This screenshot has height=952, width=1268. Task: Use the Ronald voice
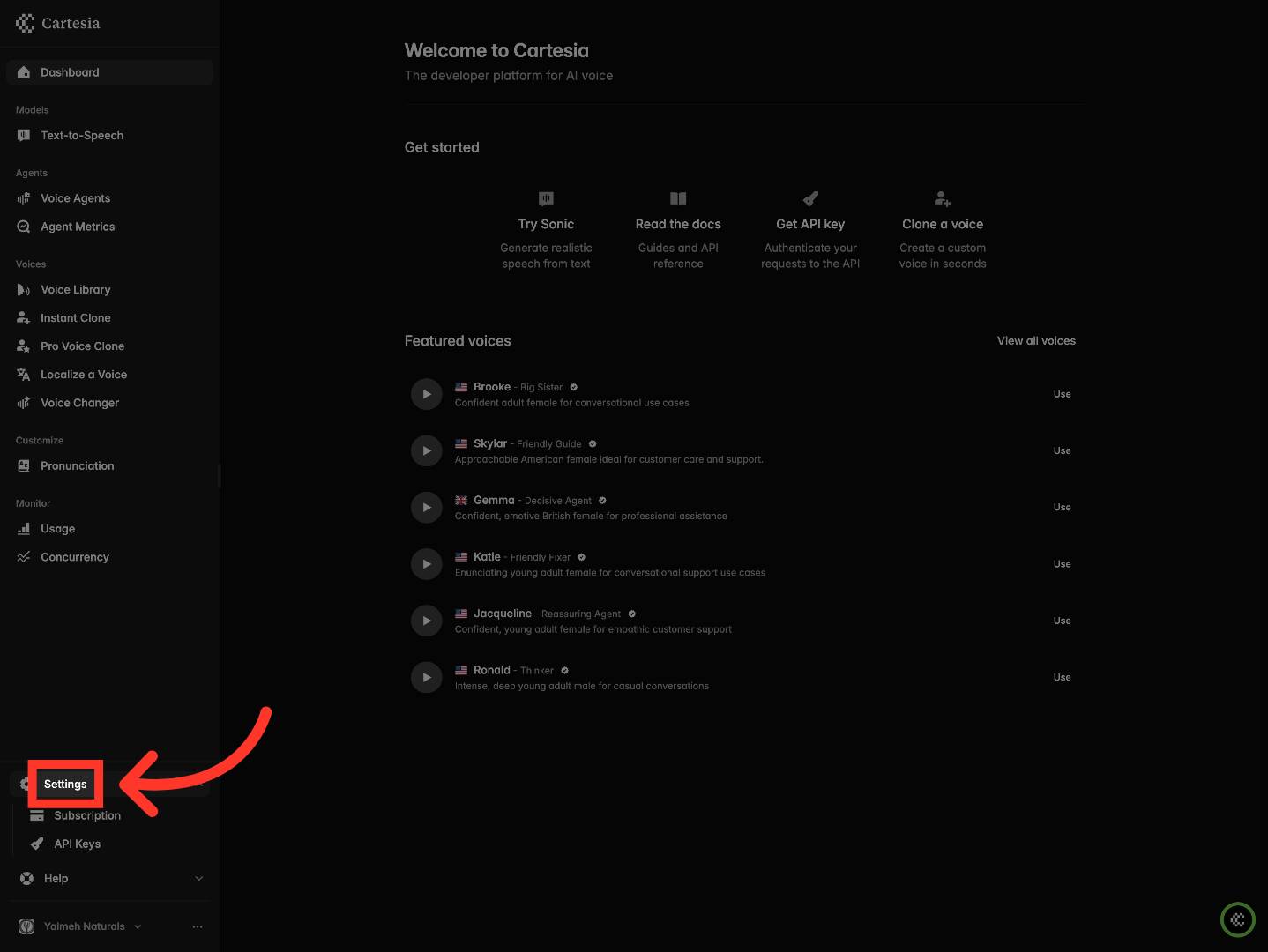click(x=1063, y=677)
